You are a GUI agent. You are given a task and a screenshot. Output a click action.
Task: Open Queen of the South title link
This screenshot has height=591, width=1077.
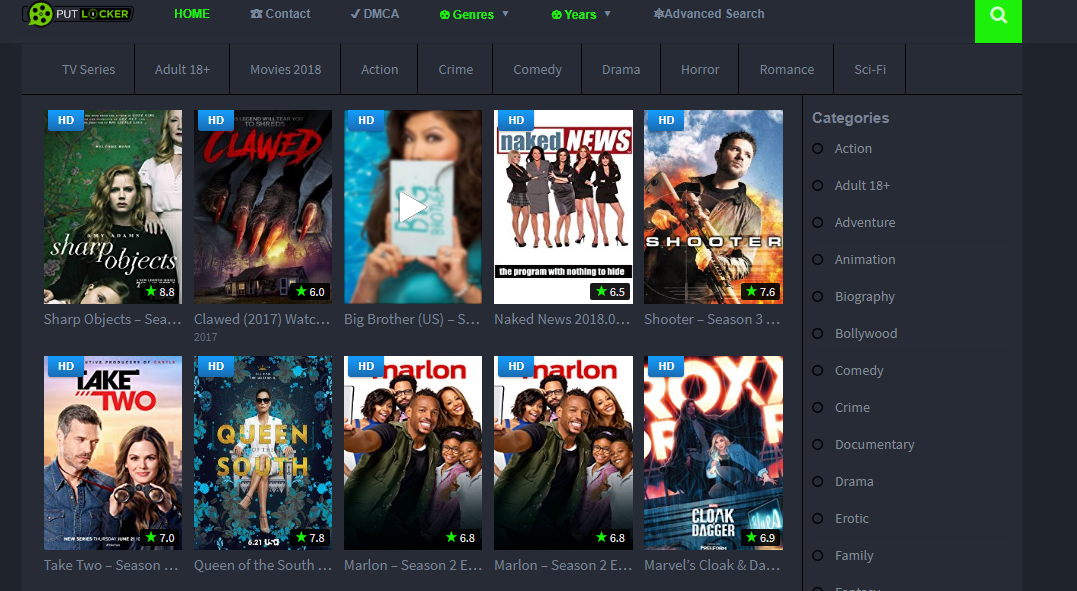click(x=262, y=566)
